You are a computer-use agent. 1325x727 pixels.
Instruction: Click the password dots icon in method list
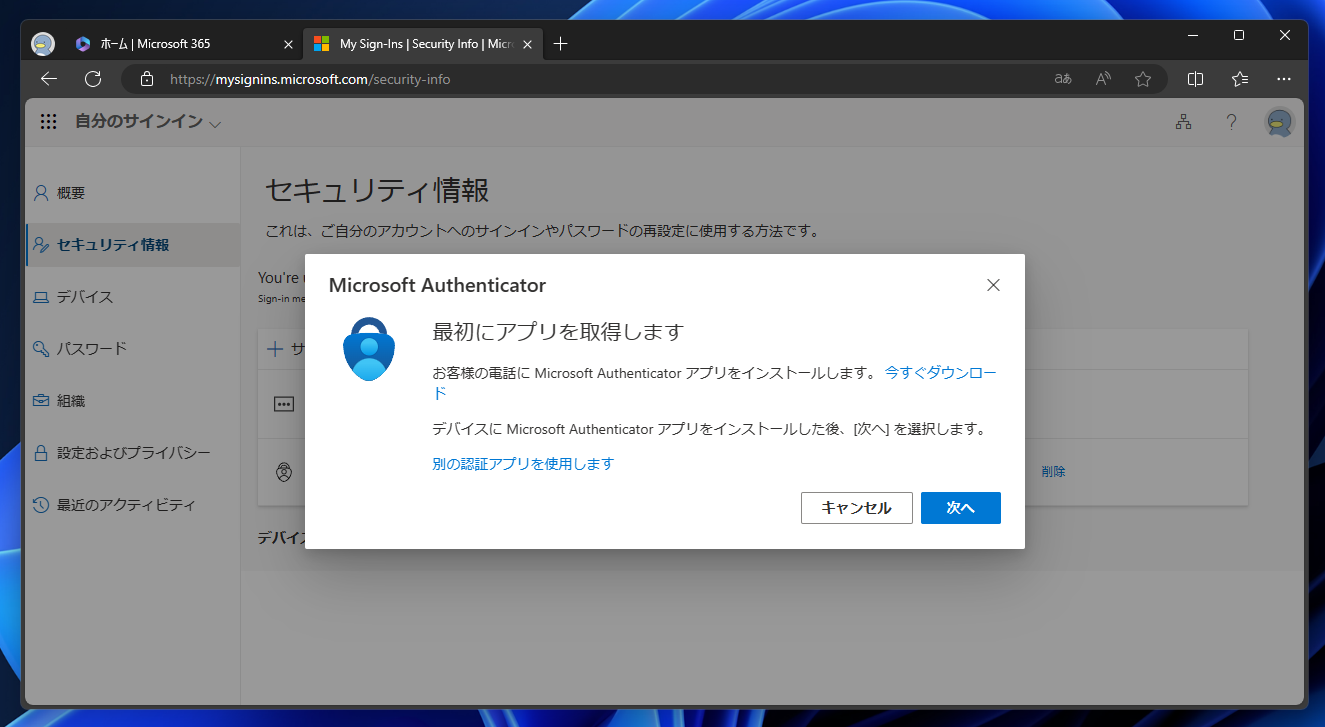point(284,404)
